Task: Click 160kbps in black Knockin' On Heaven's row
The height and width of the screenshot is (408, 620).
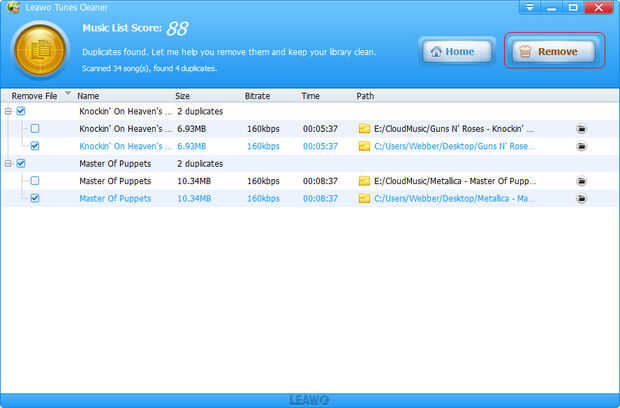Action: (x=263, y=129)
